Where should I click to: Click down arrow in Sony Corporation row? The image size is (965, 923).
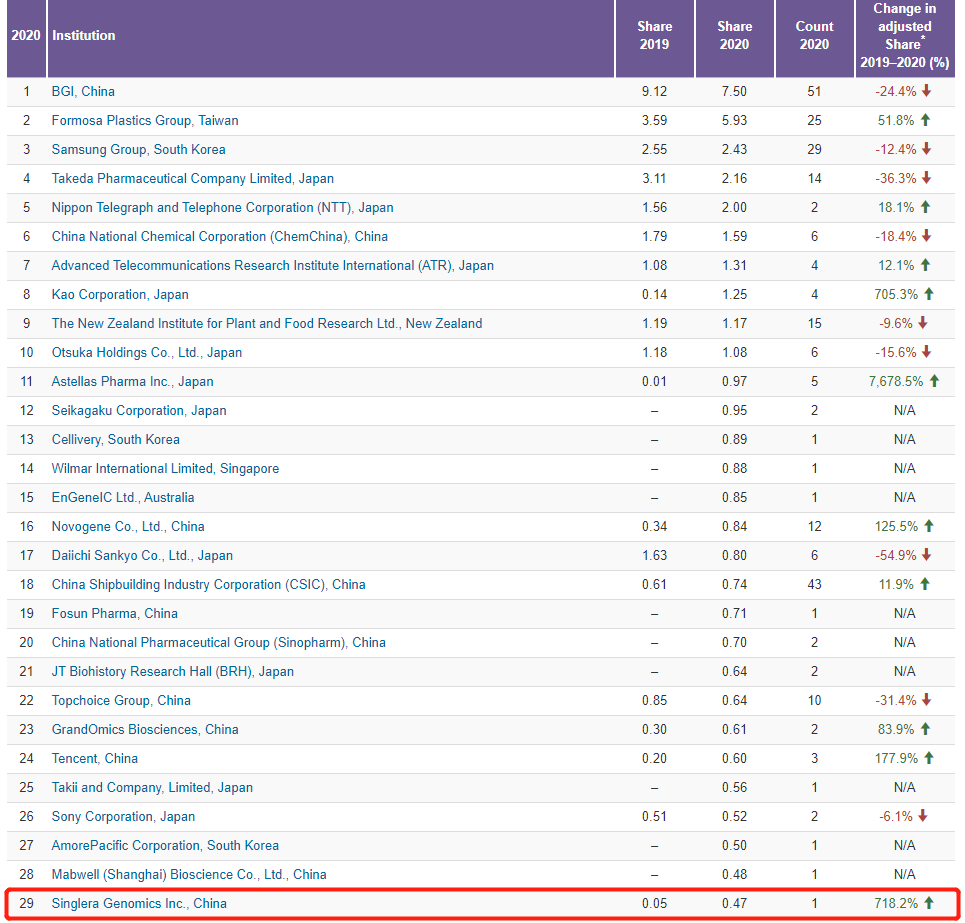[x=923, y=816]
